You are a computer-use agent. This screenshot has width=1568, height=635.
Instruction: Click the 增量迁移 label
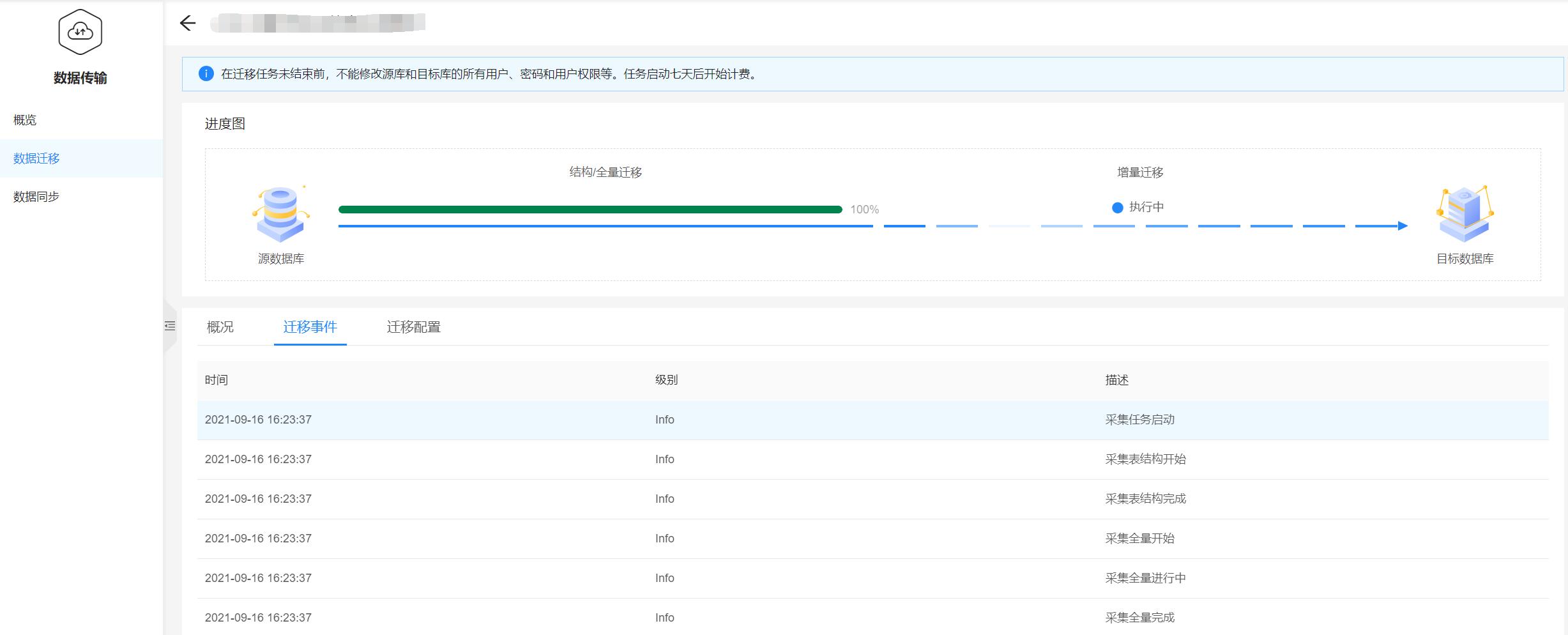(x=1140, y=172)
